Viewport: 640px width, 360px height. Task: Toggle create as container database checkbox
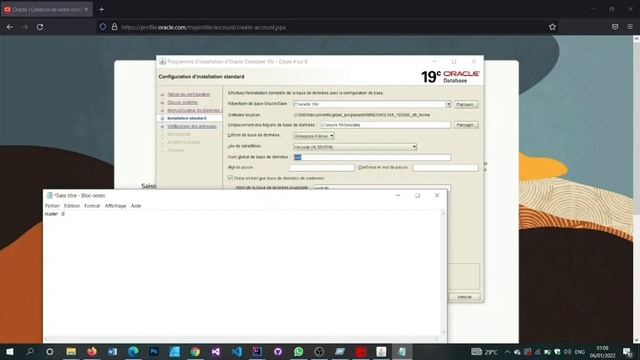coord(230,178)
